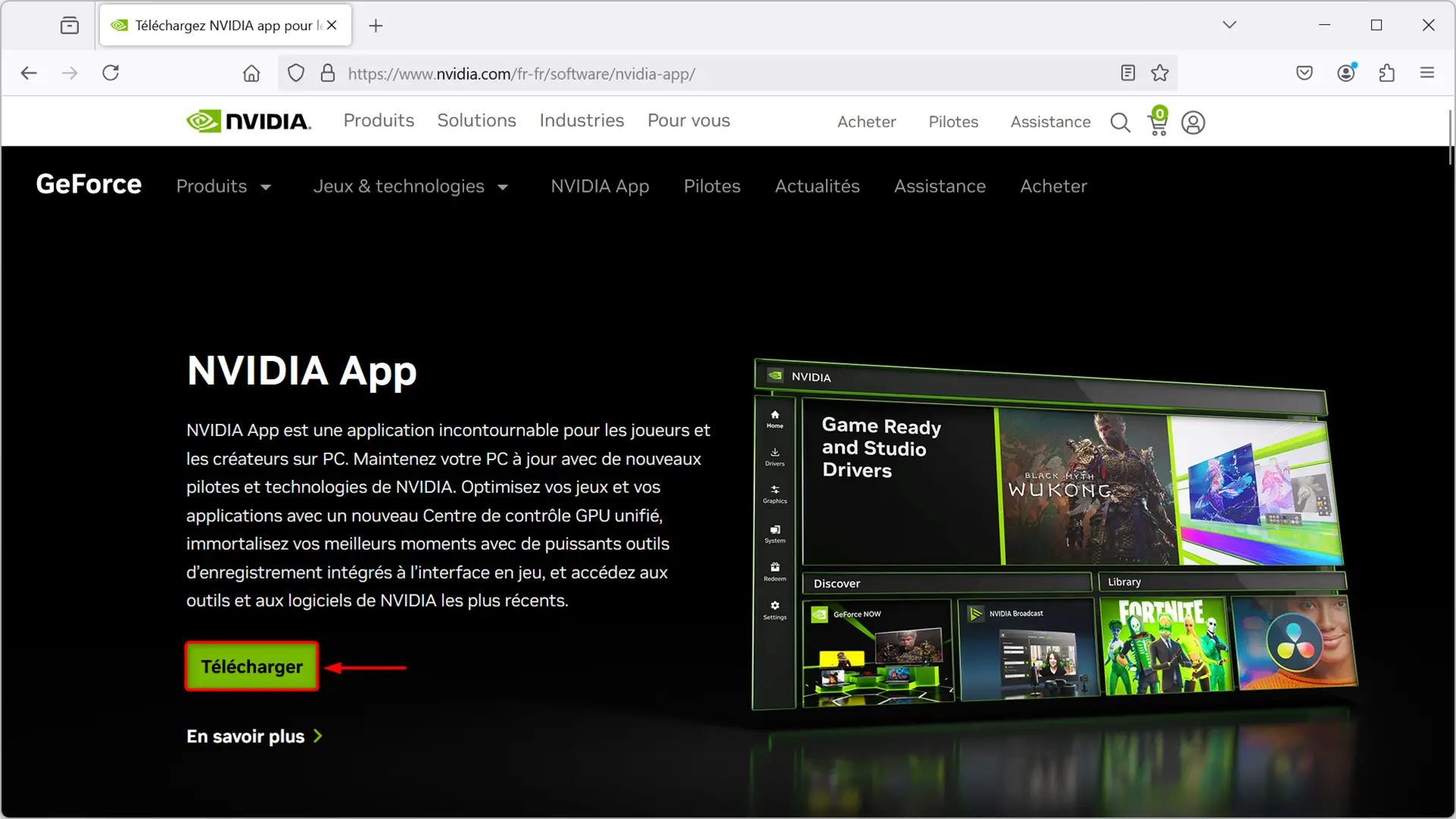This screenshot has height=819, width=1456.
Task: Click the page vertical scrollbar
Action: click(1450, 138)
